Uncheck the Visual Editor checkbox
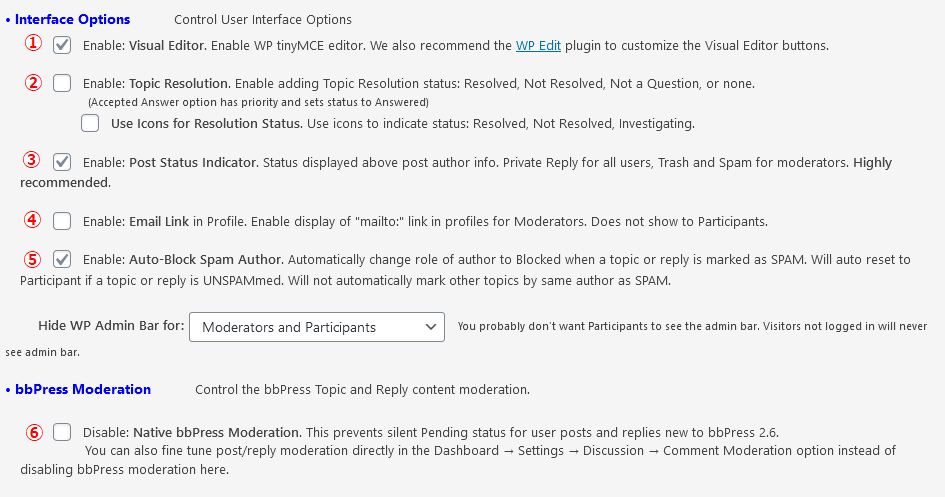 click(62, 45)
